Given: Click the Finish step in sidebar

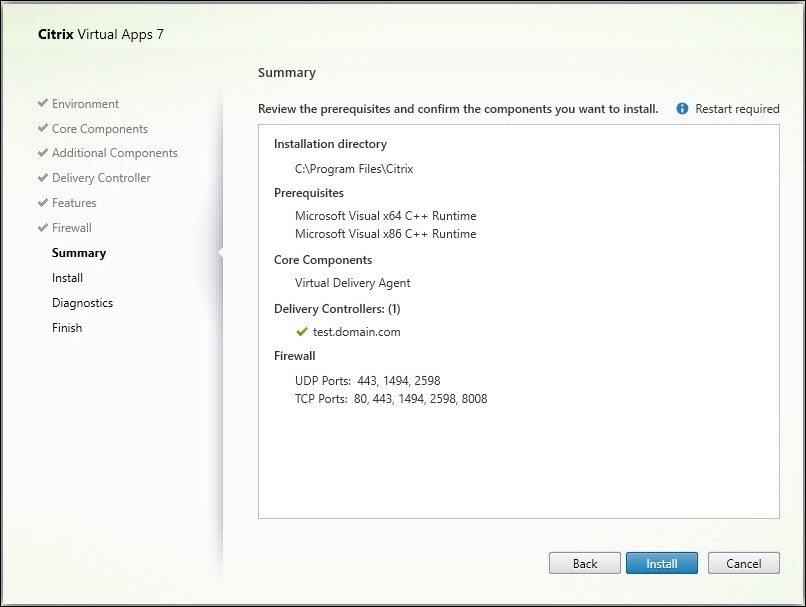Looking at the screenshot, I should coord(67,328).
